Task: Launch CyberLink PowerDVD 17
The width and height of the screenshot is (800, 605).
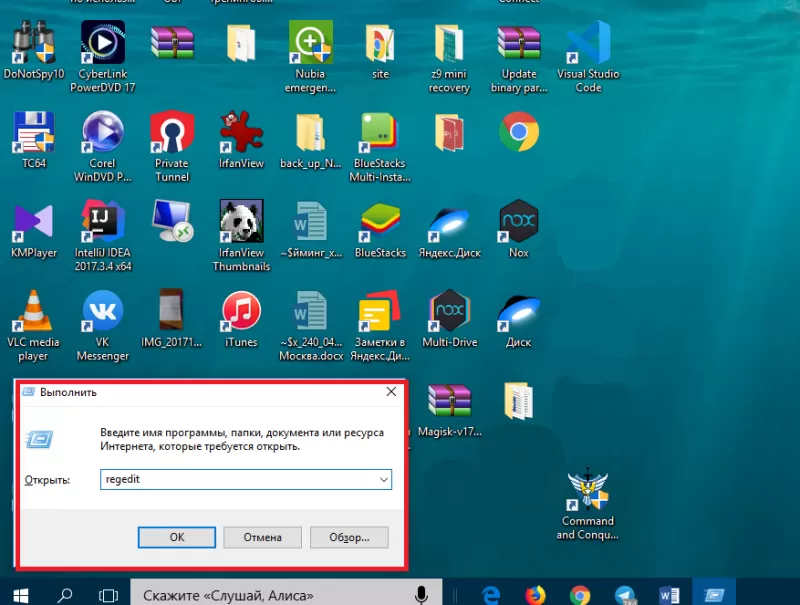Action: 102,44
